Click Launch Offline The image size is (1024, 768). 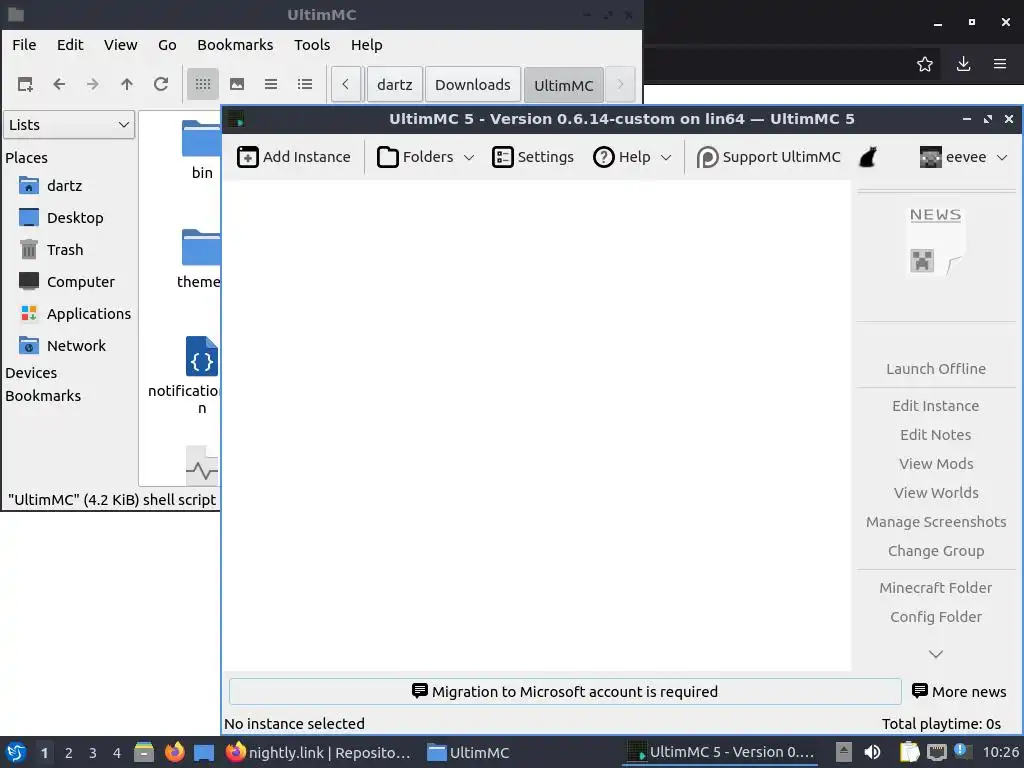point(936,369)
